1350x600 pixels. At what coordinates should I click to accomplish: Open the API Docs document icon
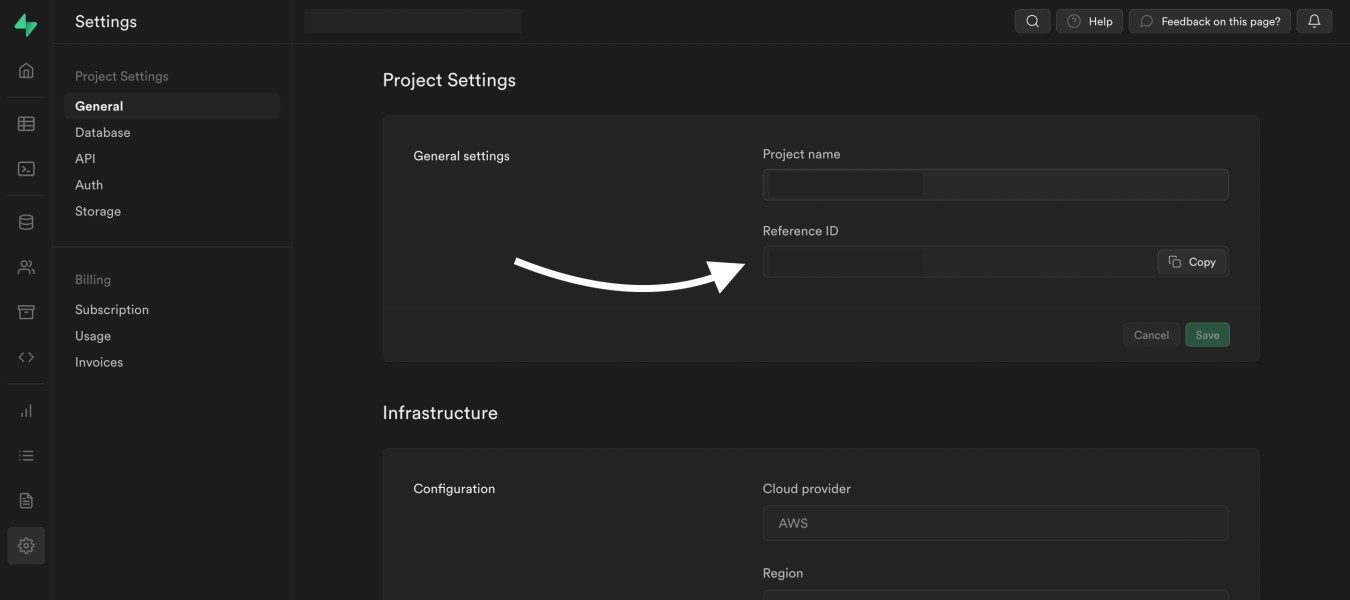coord(26,501)
